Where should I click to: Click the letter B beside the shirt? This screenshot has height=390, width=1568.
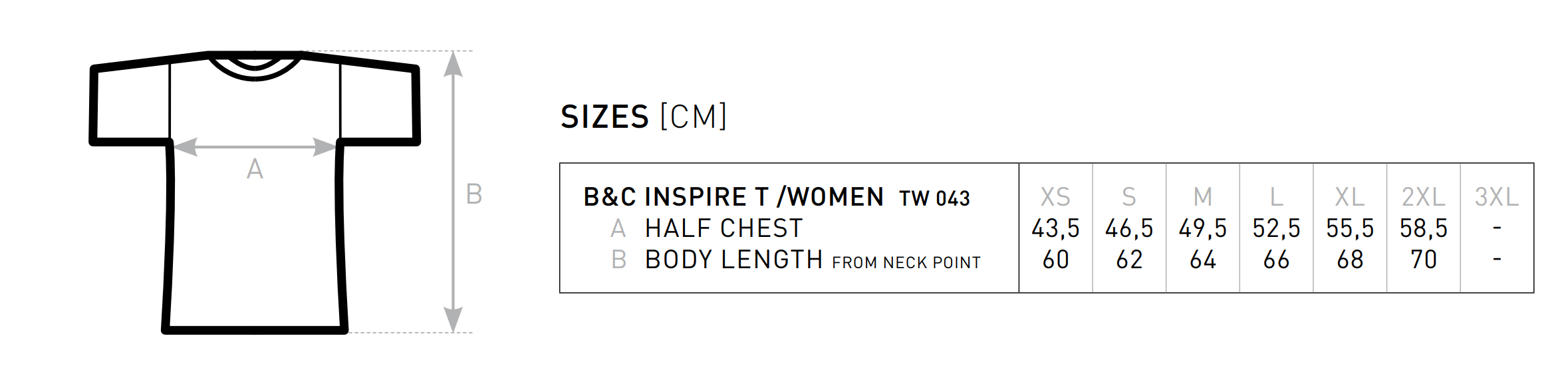tap(474, 194)
